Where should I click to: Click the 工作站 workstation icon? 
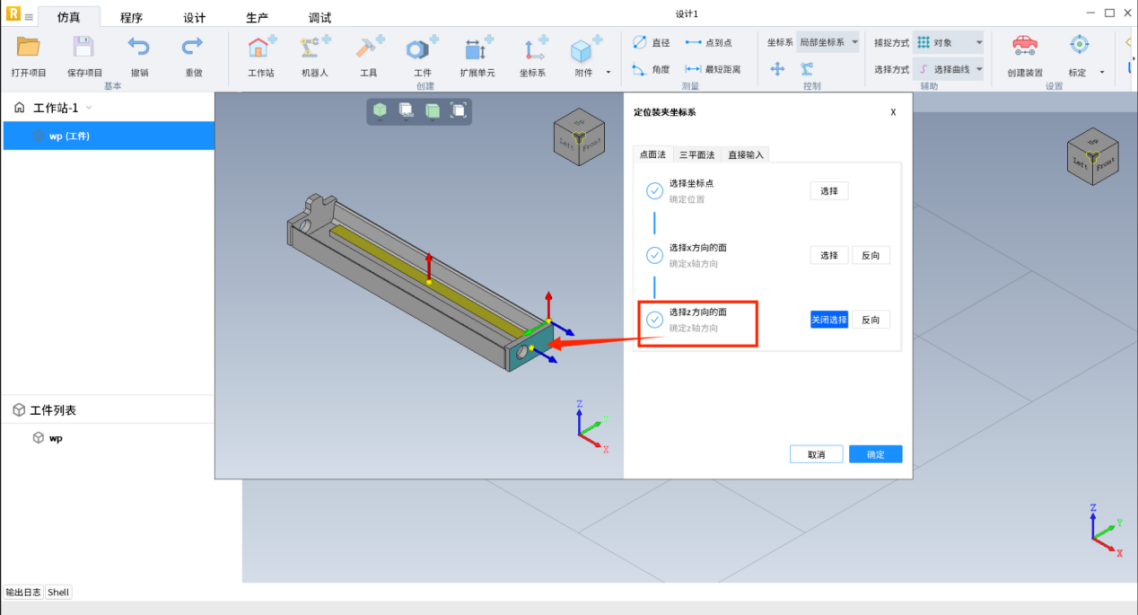pos(261,48)
